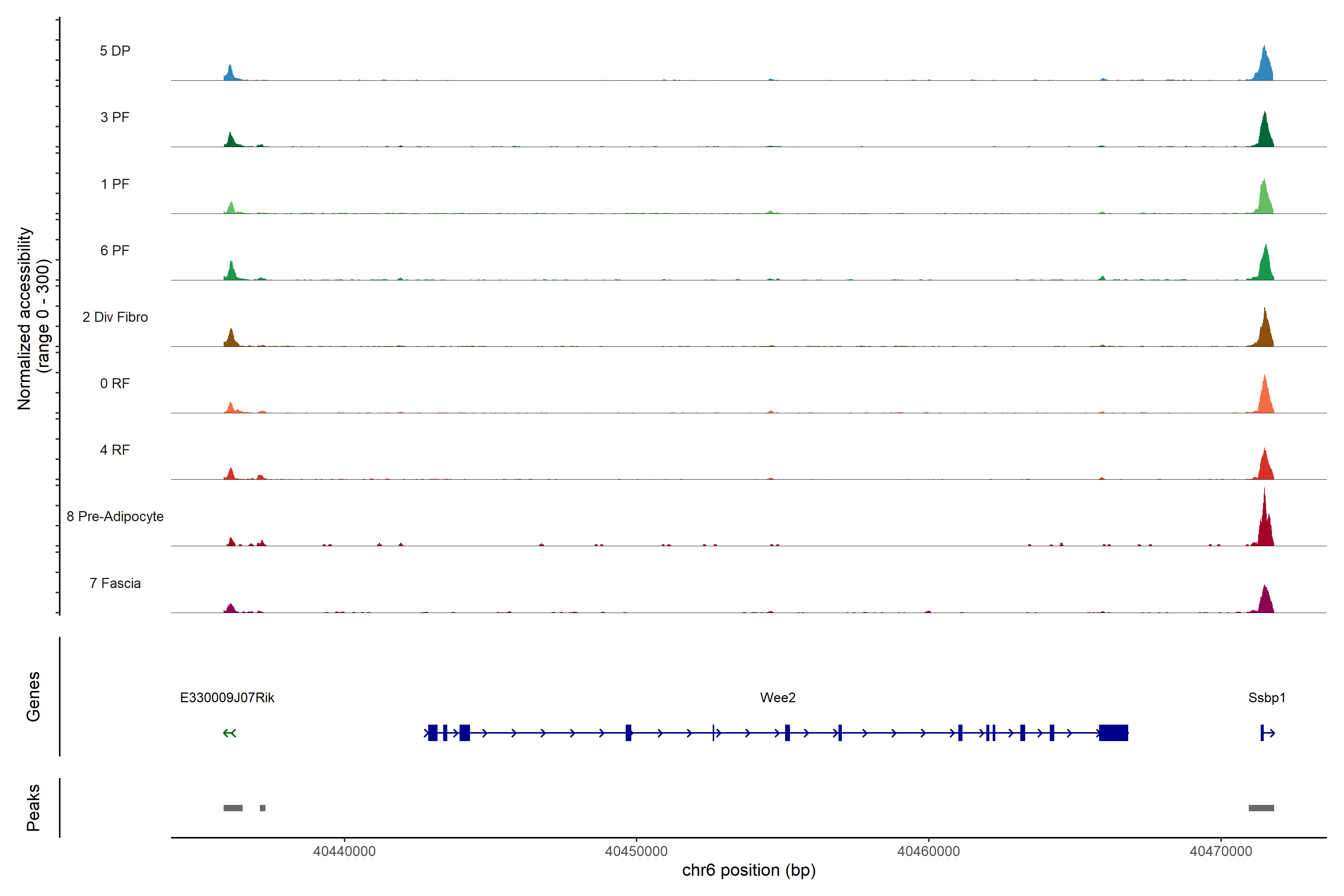
Task: Click the 40450000 axis tick label
Action: click(636, 852)
